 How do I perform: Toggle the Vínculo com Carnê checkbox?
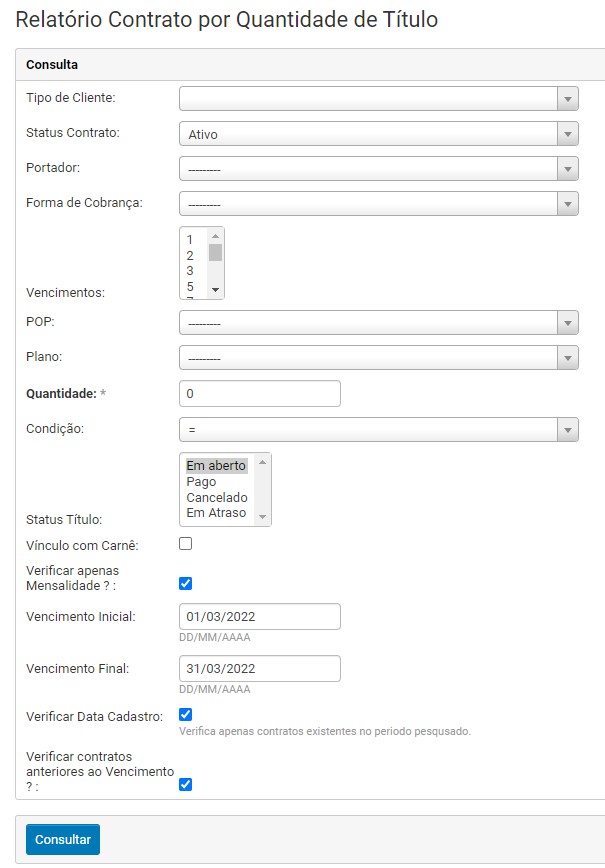pos(185,544)
